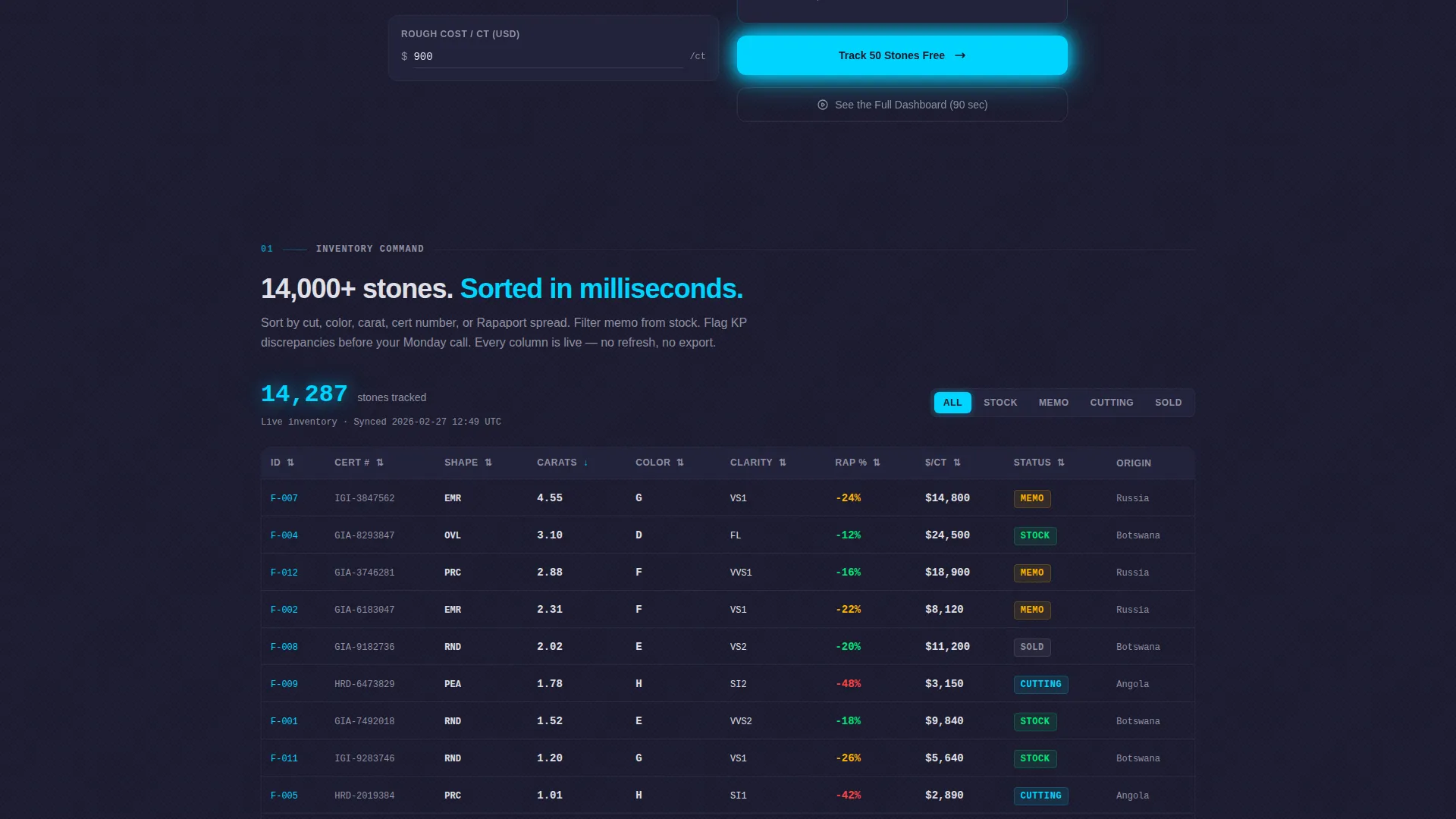Open stone F-002 link

coord(284,610)
